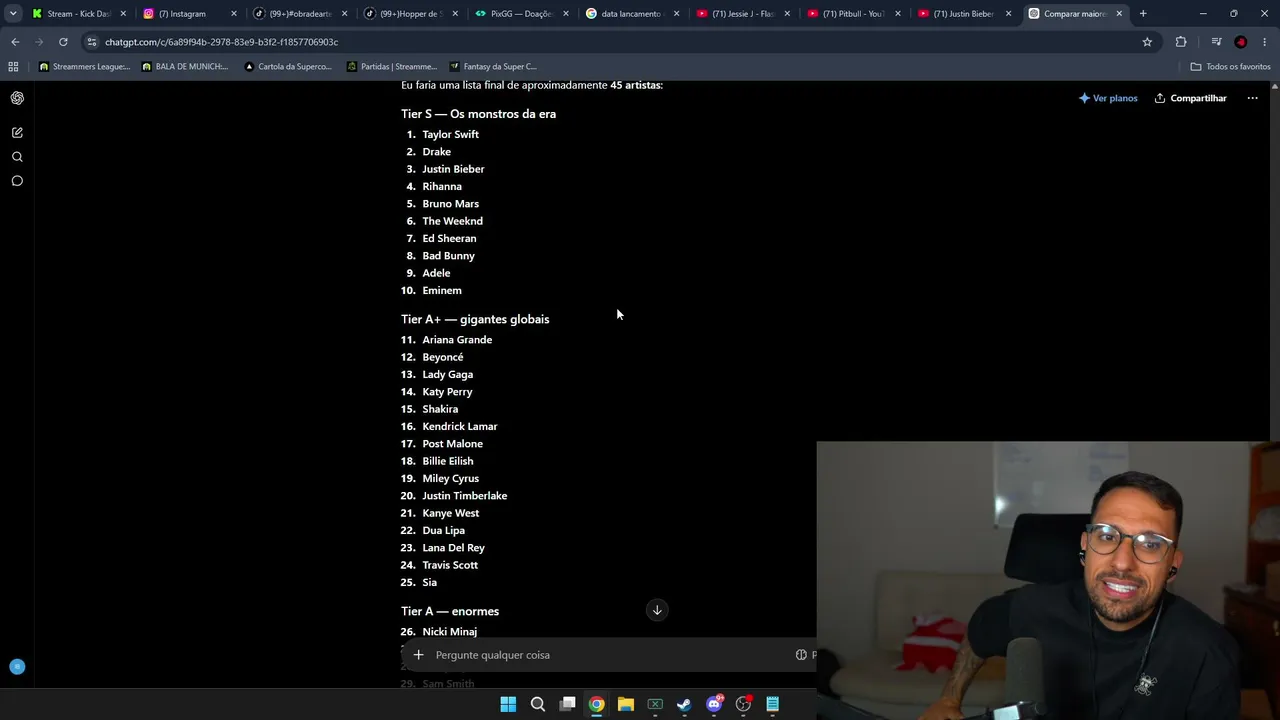This screenshot has height=720, width=1280.
Task: Click the Bad Bunny list entry
Action: [x=448, y=256]
